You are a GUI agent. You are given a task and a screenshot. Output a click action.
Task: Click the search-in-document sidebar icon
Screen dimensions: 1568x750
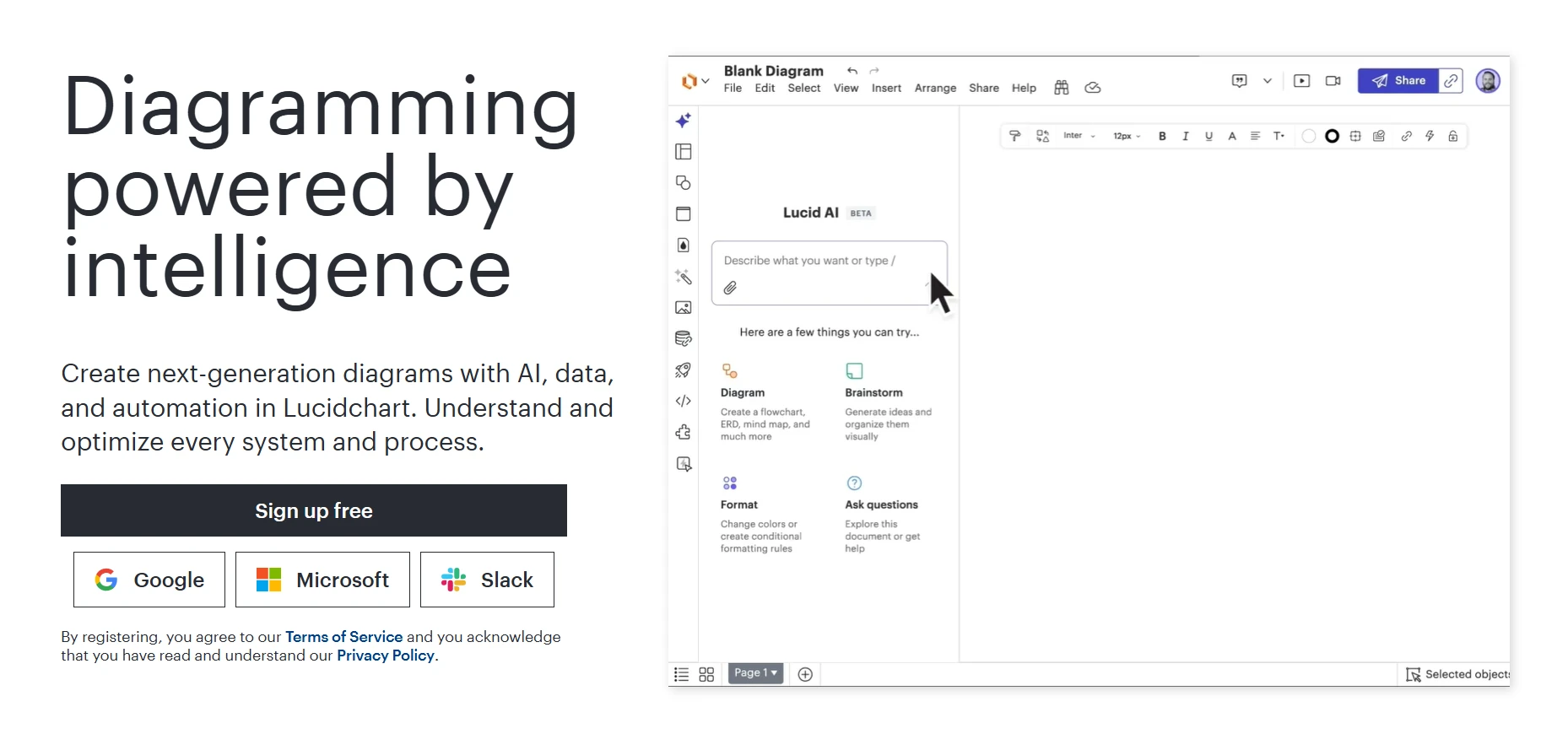(684, 464)
